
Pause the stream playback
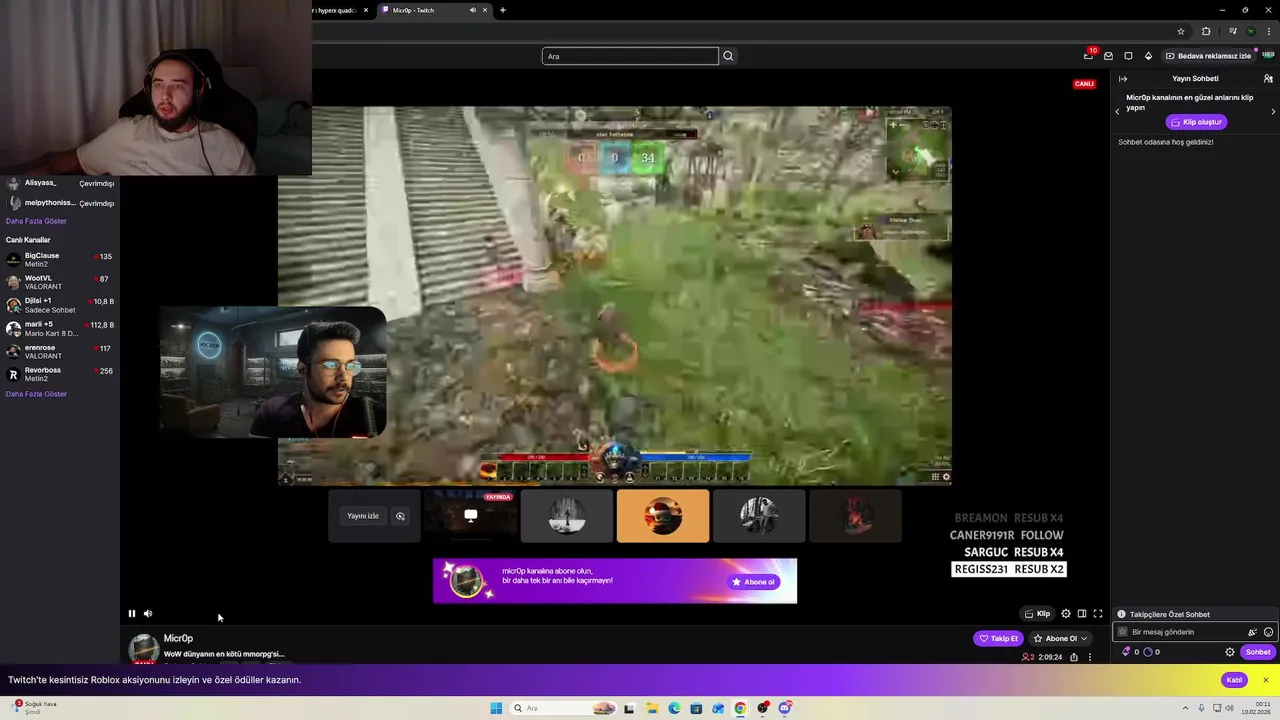(x=131, y=614)
